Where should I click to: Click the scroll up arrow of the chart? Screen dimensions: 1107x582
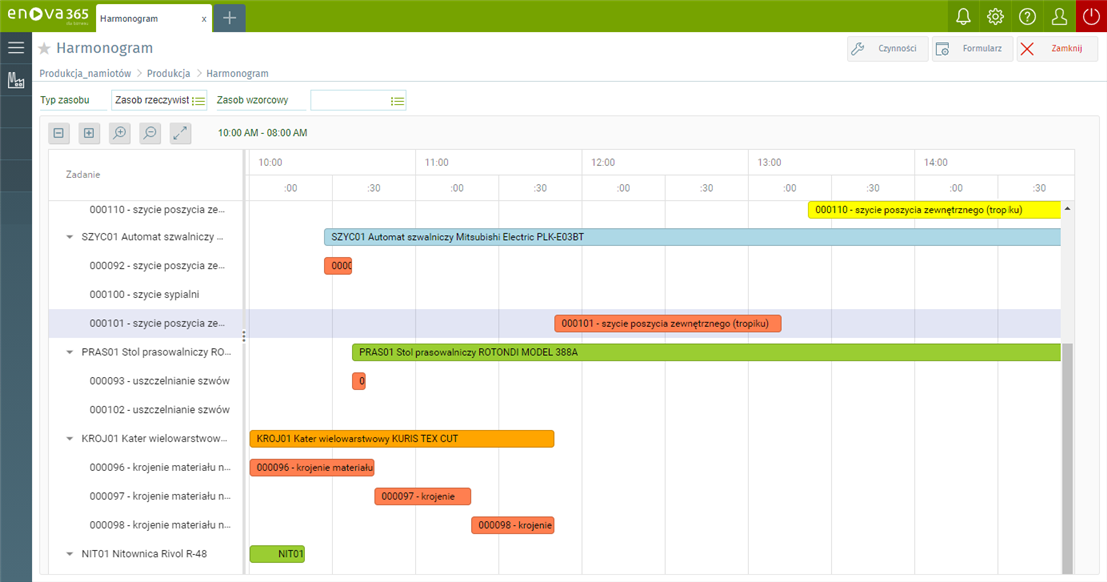(x=1067, y=209)
